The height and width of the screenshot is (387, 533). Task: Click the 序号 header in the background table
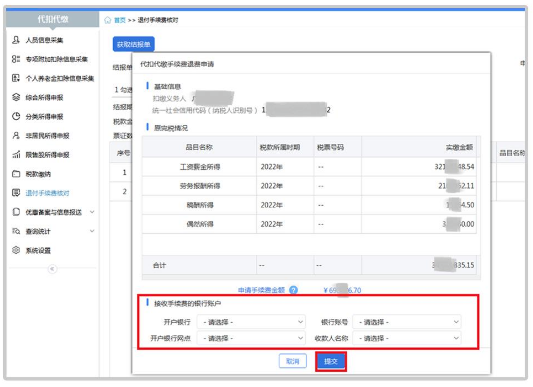click(x=123, y=153)
